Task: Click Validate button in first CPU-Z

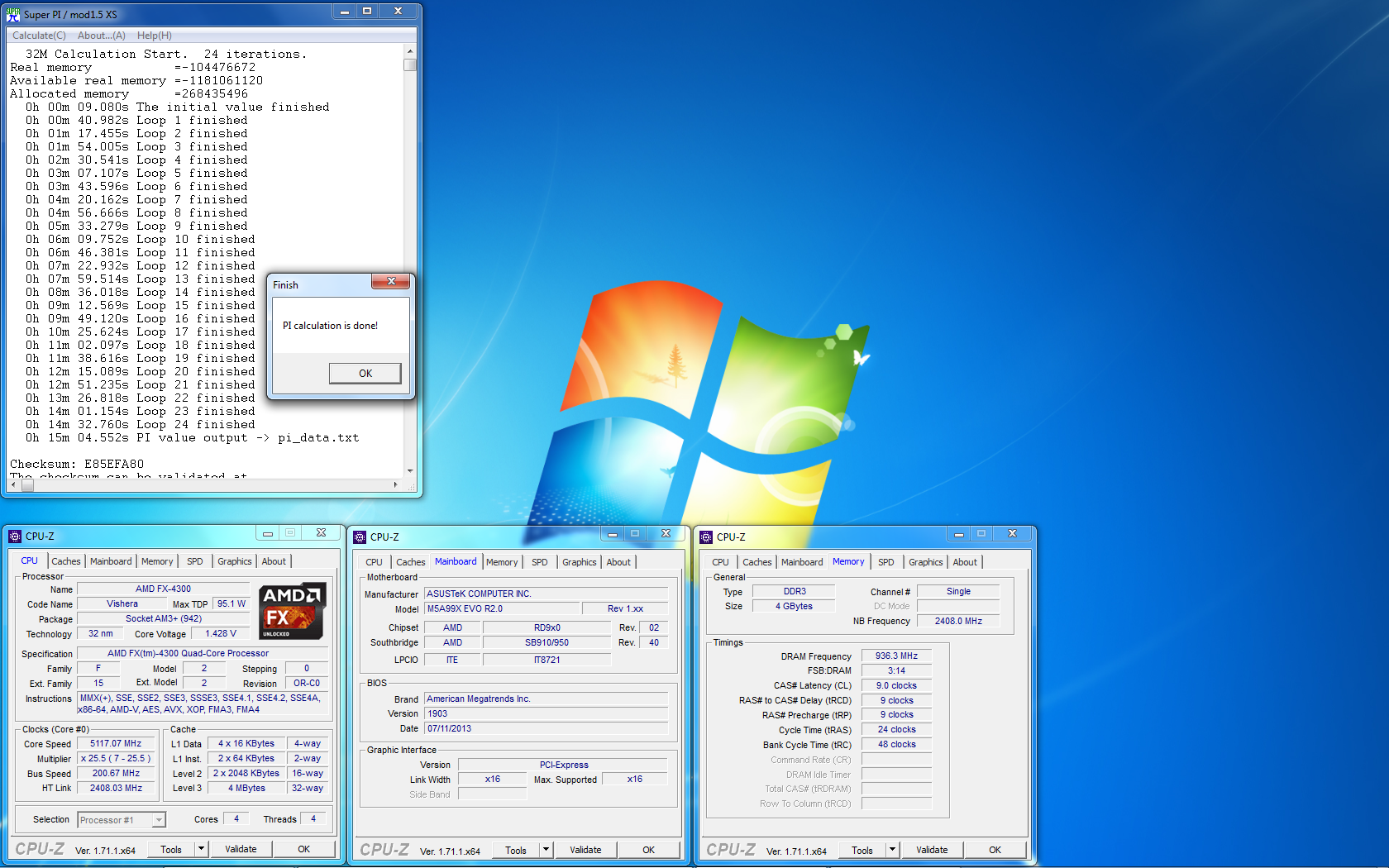Action: point(241,849)
